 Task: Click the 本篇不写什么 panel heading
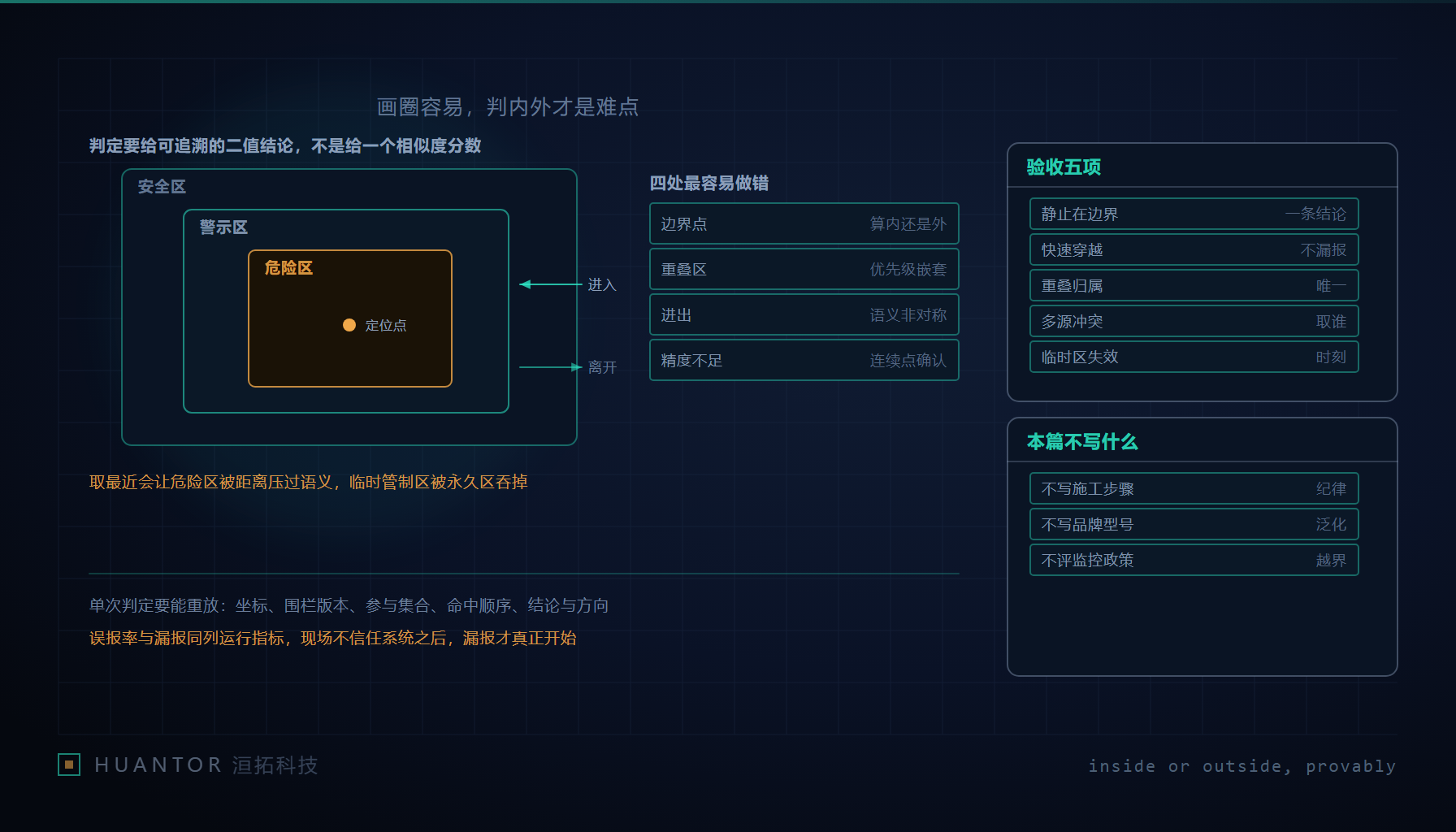[1082, 441]
